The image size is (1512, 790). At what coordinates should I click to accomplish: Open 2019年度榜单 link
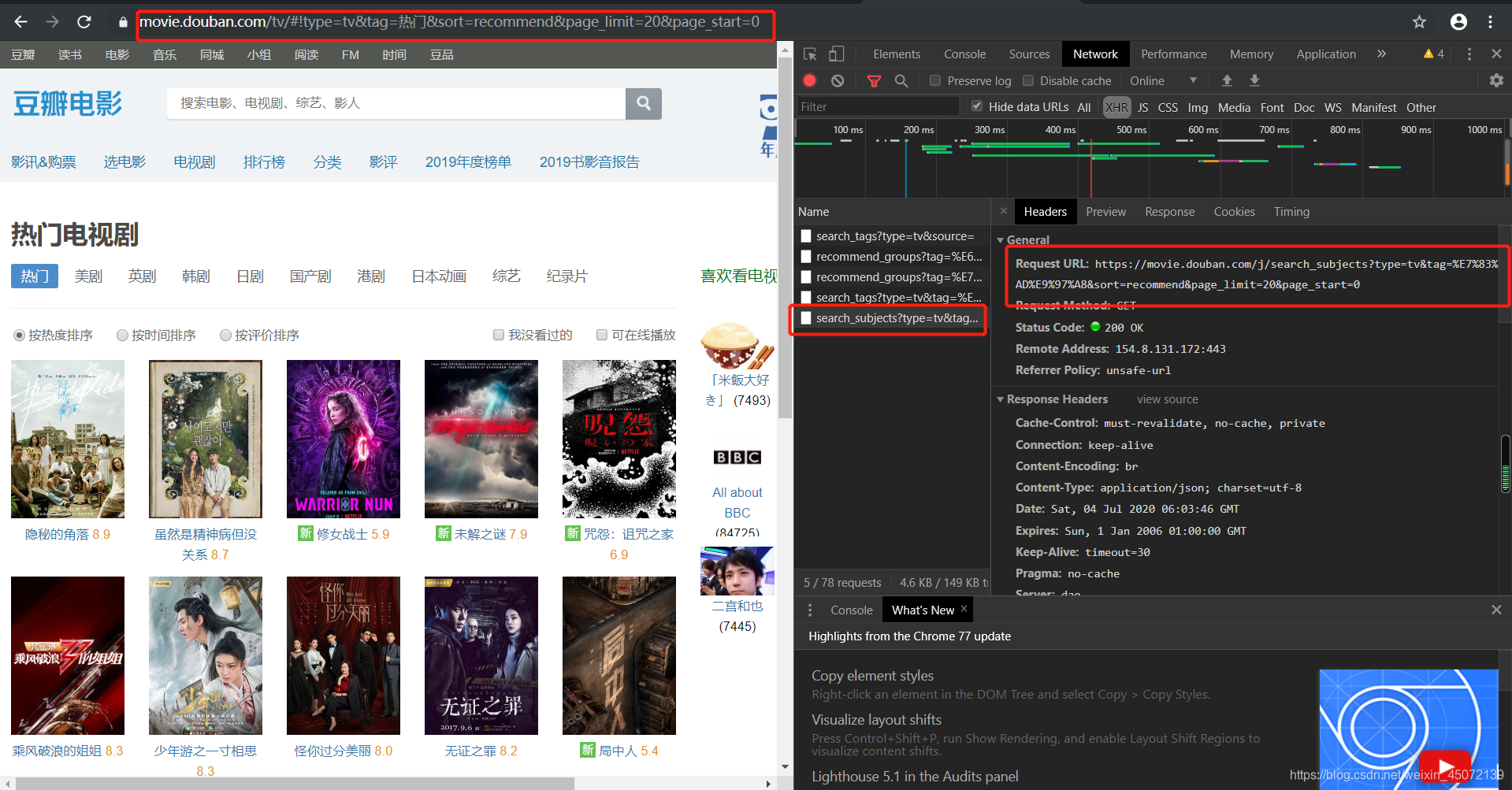tap(468, 161)
